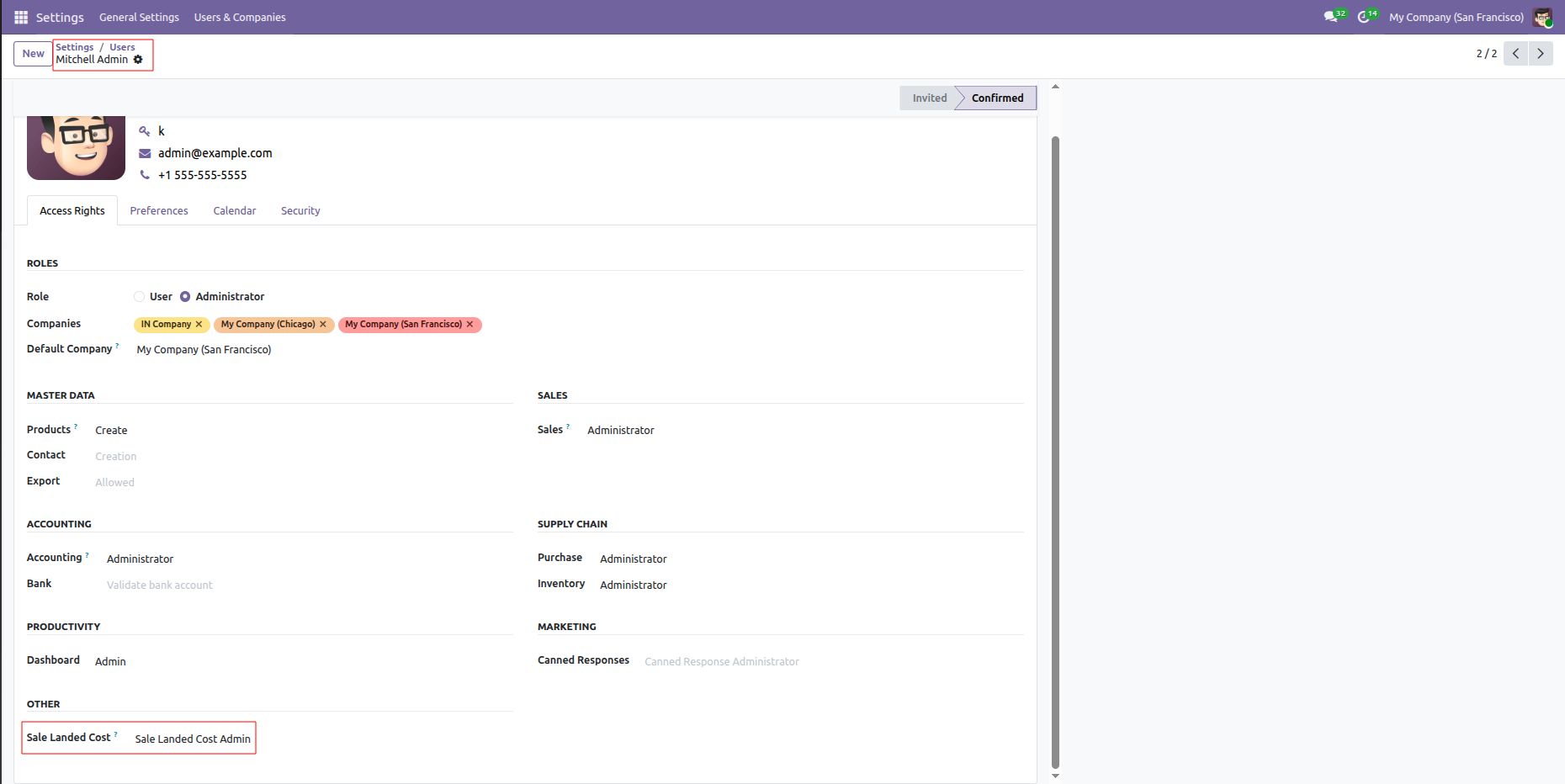The height and width of the screenshot is (784, 1565).
Task: Click the scrollbar down arrow
Action: (1055, 776)
